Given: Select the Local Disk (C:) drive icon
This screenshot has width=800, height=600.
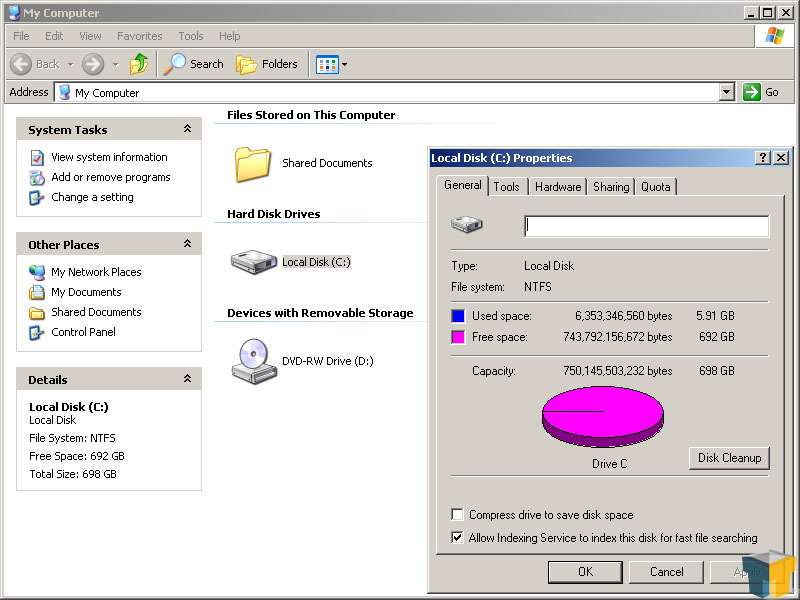Looking at the screenshot, I should 254,262.
